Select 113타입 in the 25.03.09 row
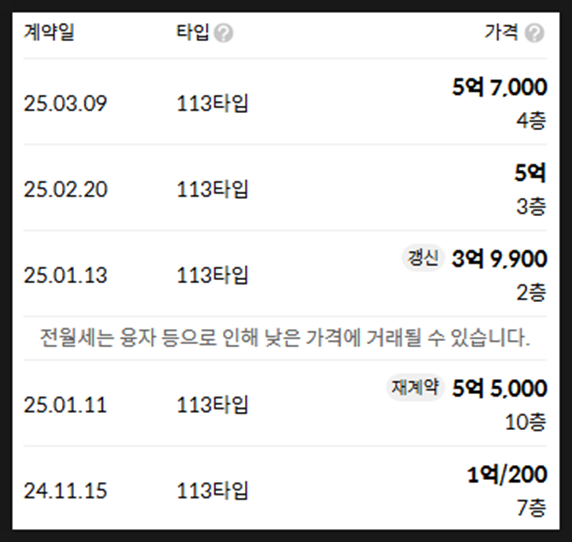 (212, 103)
